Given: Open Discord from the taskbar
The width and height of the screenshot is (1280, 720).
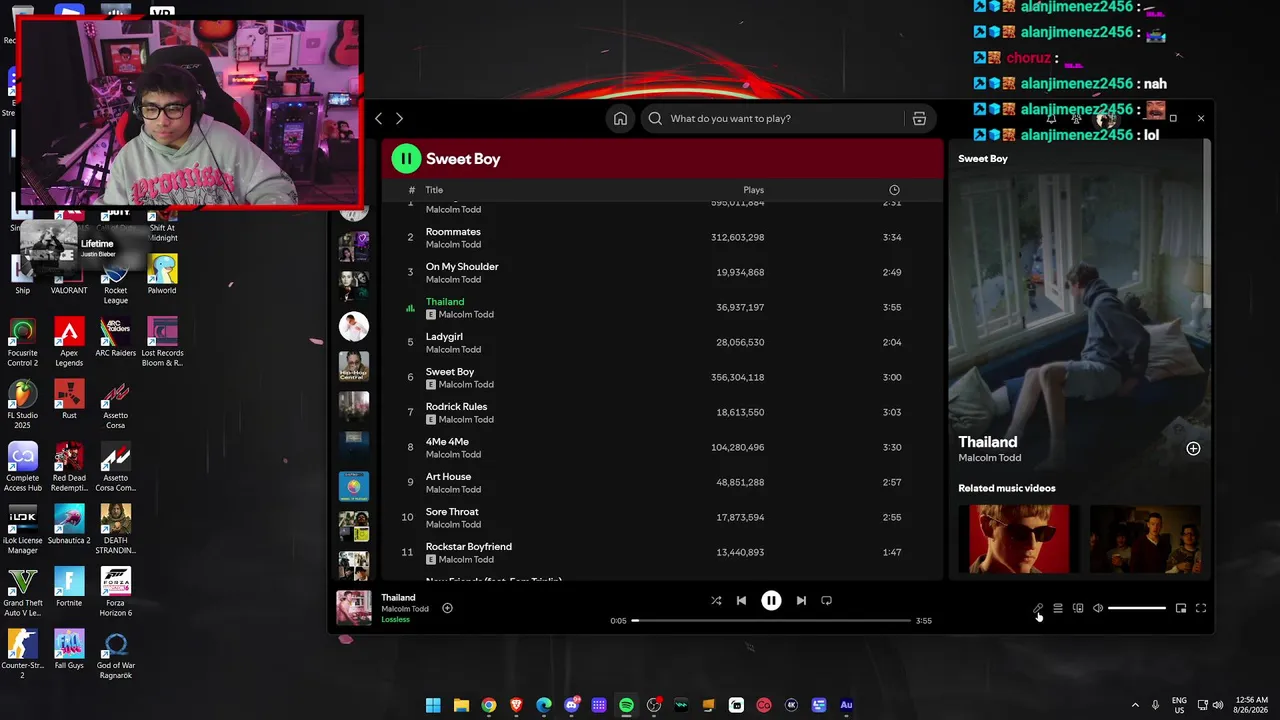Looking at the screenshot, I should click(x=571, y=705).
